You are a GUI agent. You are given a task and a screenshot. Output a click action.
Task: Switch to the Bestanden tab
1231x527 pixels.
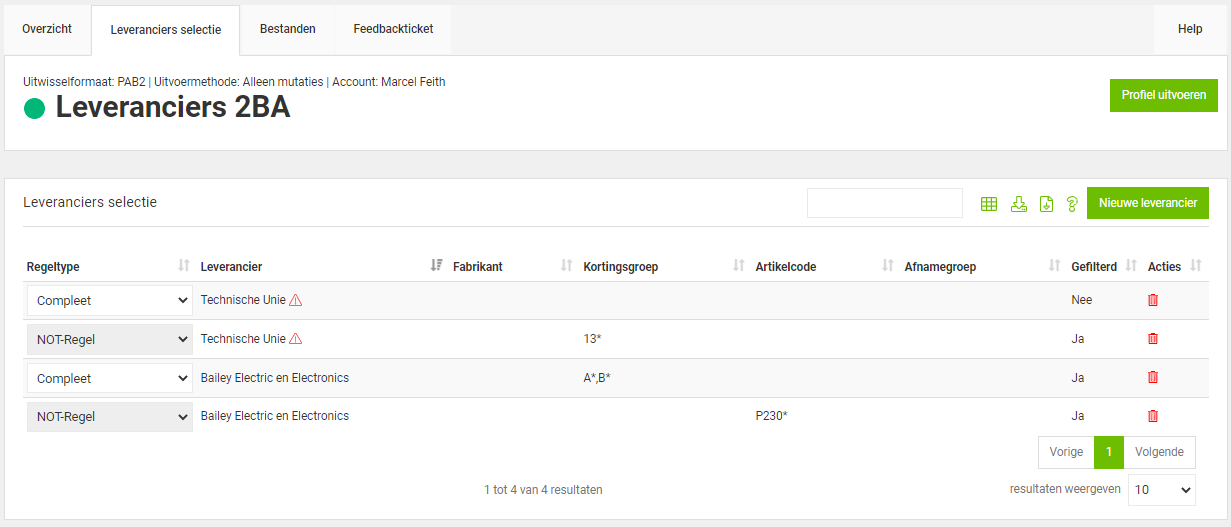point(287,29)
